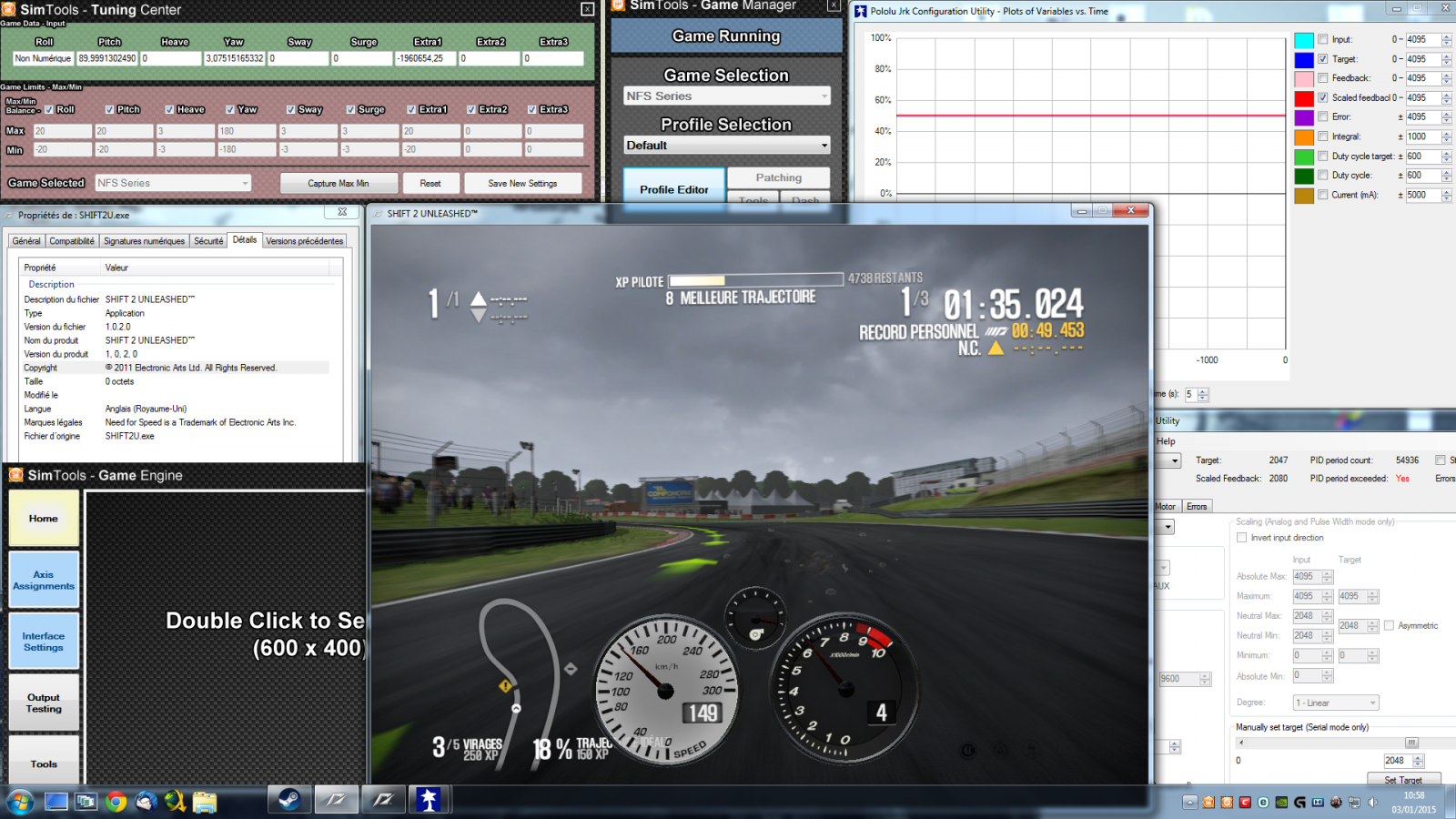
Task: Open Profile Editor in Game Manager
Action: pyautogui.click(x=674, y=189)
